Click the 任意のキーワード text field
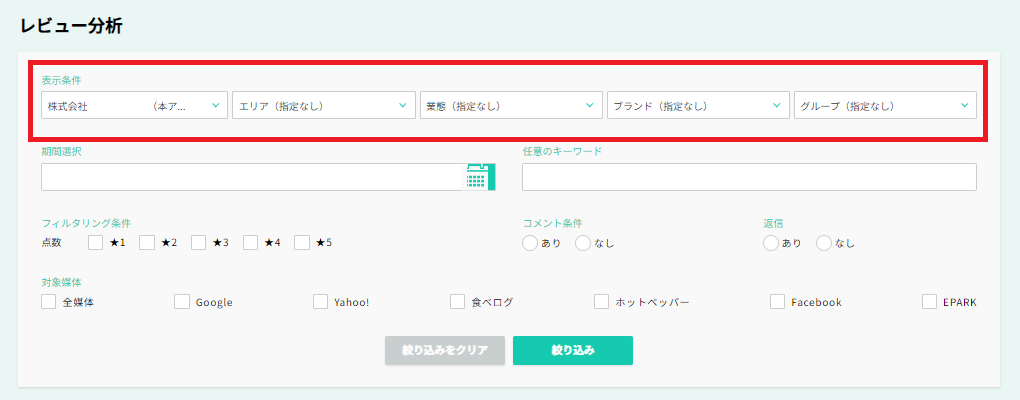Viewport: 1020px width, 400px height. [x=748, y=177]
